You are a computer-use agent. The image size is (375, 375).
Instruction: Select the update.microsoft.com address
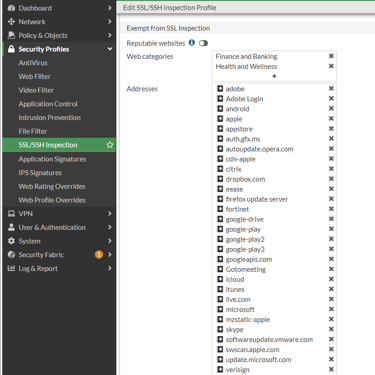[258, 360]
